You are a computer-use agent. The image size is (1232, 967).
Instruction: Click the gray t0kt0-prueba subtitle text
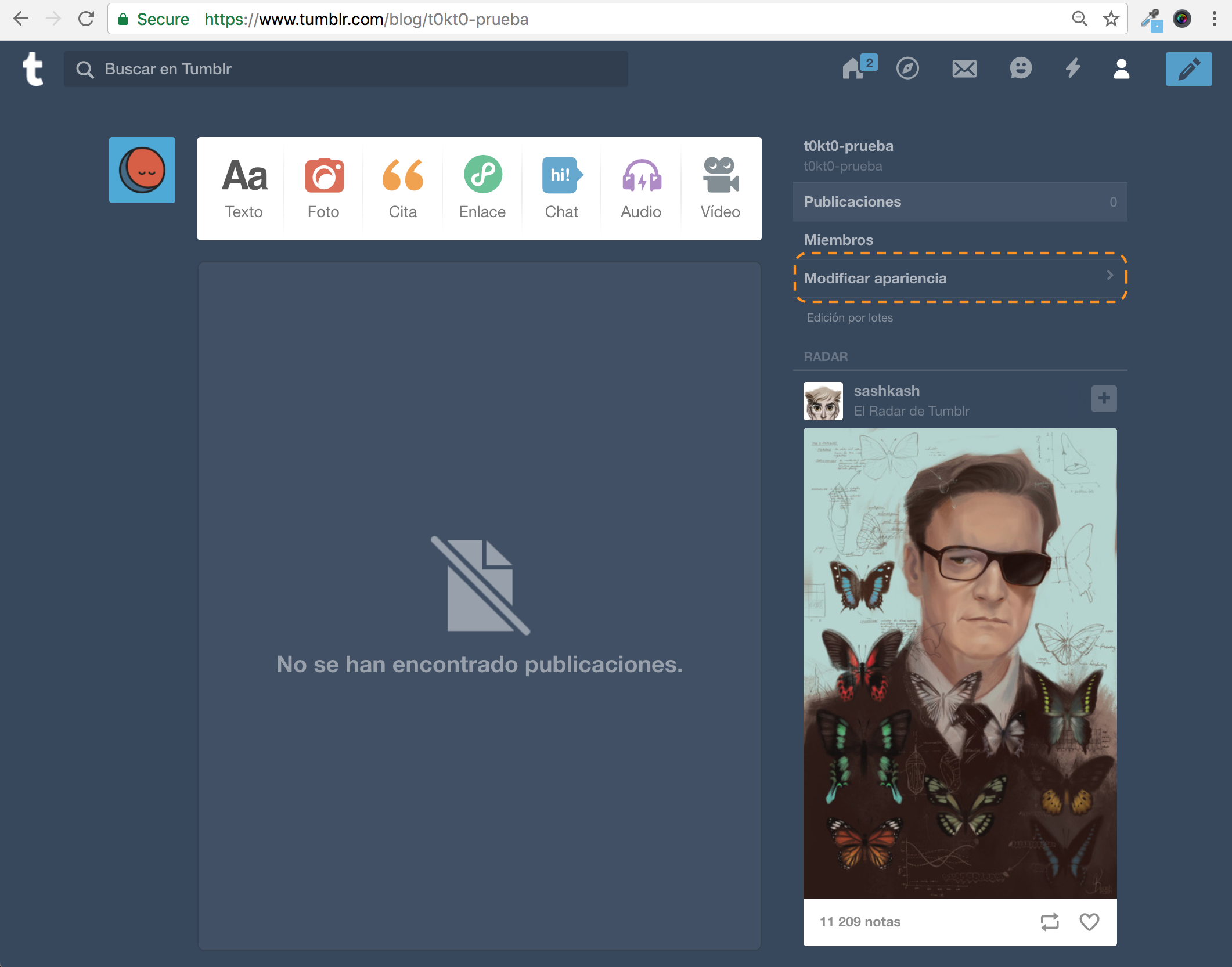point(842,167)
